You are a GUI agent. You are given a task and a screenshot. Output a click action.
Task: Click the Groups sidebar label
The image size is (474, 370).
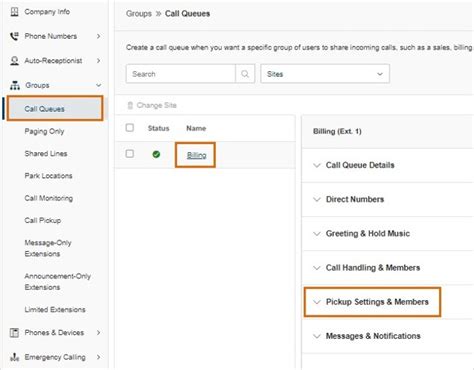pos(37,85)
